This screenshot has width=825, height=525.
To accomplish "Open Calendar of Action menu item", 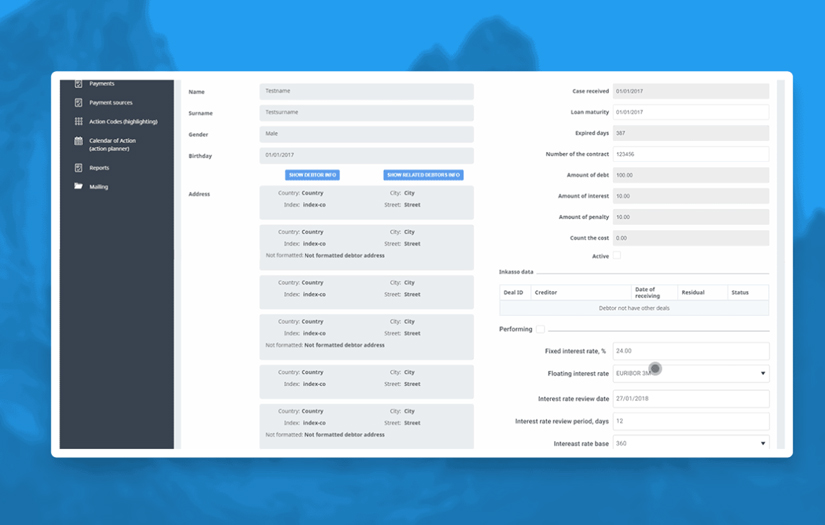I will pos(112,145).
